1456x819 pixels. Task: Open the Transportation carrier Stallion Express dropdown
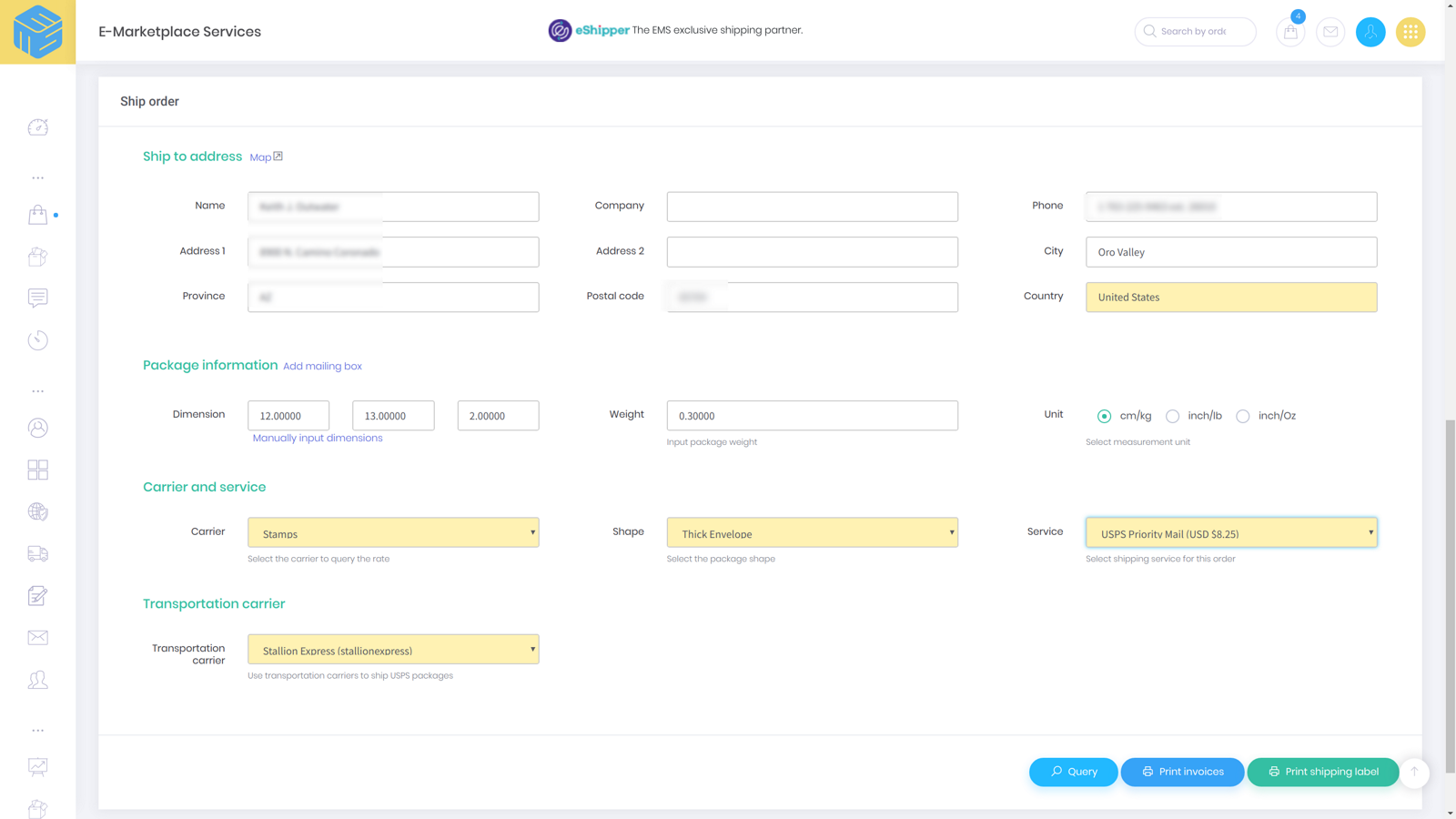coord(393,649)
